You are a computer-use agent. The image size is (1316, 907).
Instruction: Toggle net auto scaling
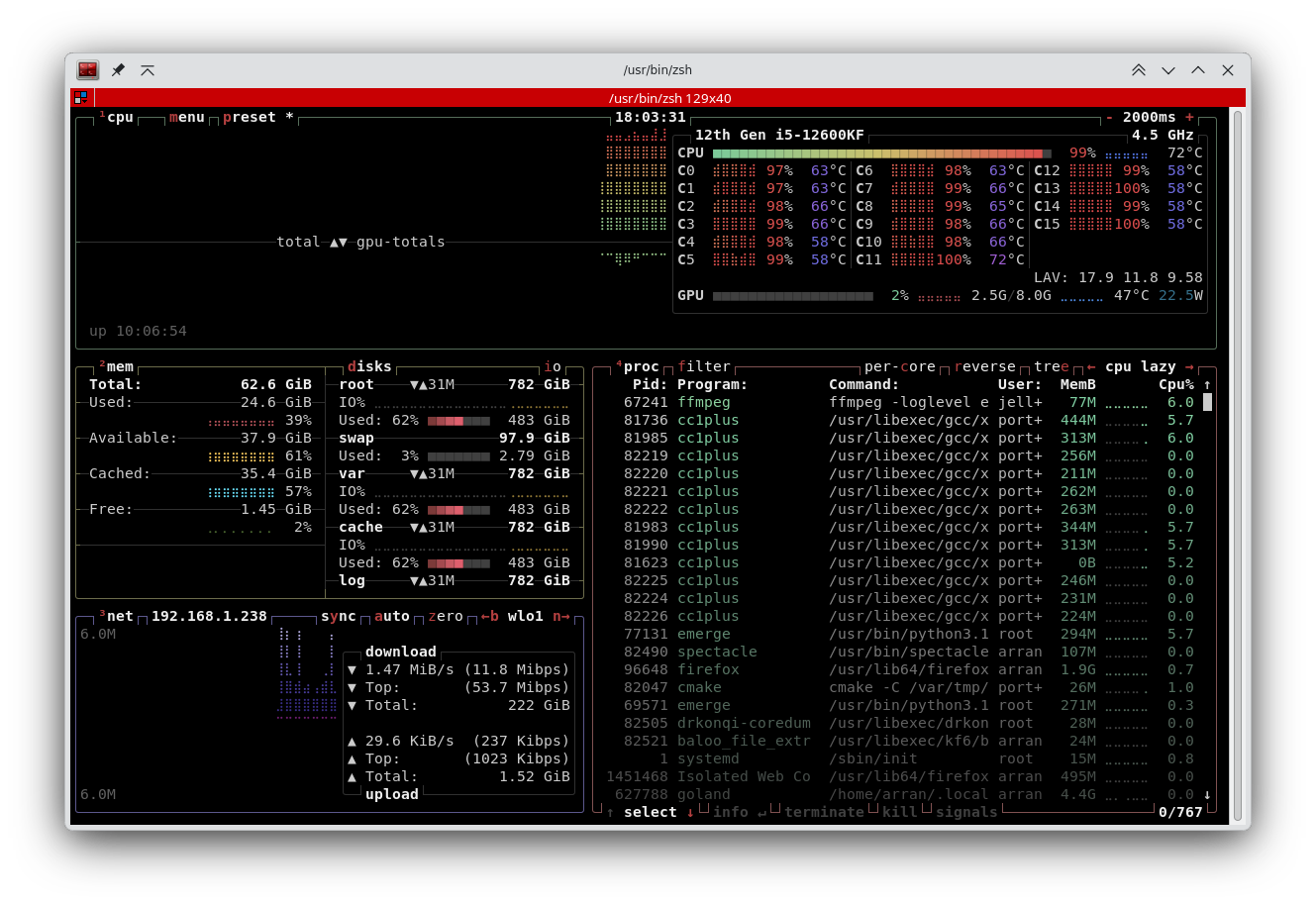tap(392, 616)
